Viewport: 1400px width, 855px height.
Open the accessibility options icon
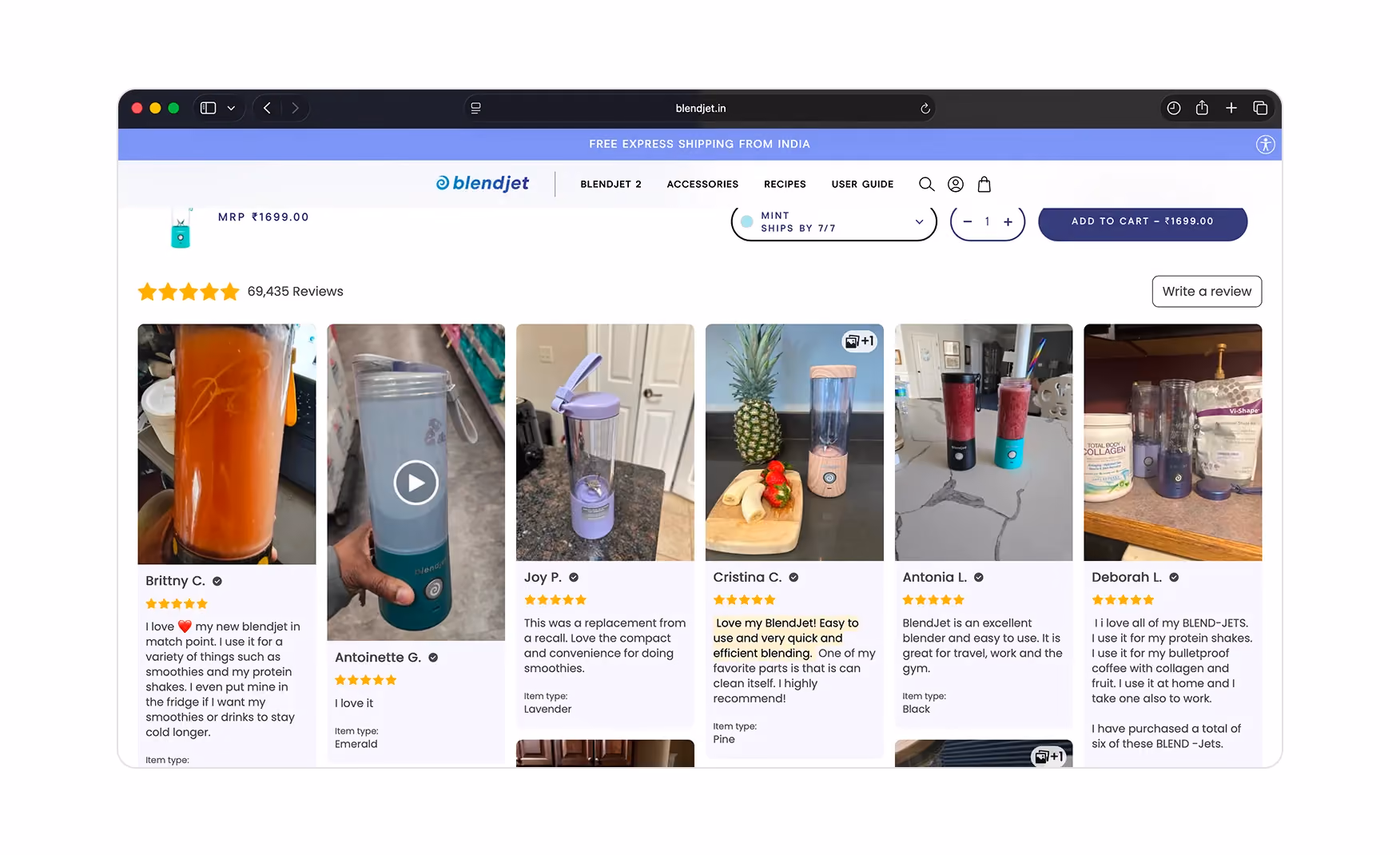[x=1265, y=145]
